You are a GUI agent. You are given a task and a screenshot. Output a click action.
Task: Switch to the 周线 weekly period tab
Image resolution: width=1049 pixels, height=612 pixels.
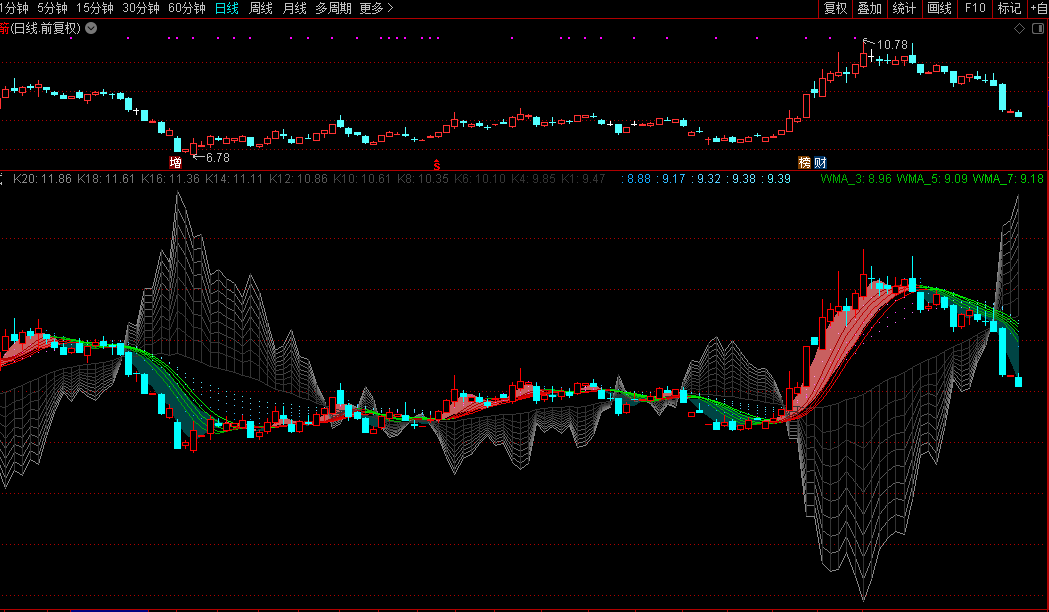(261, 8)
